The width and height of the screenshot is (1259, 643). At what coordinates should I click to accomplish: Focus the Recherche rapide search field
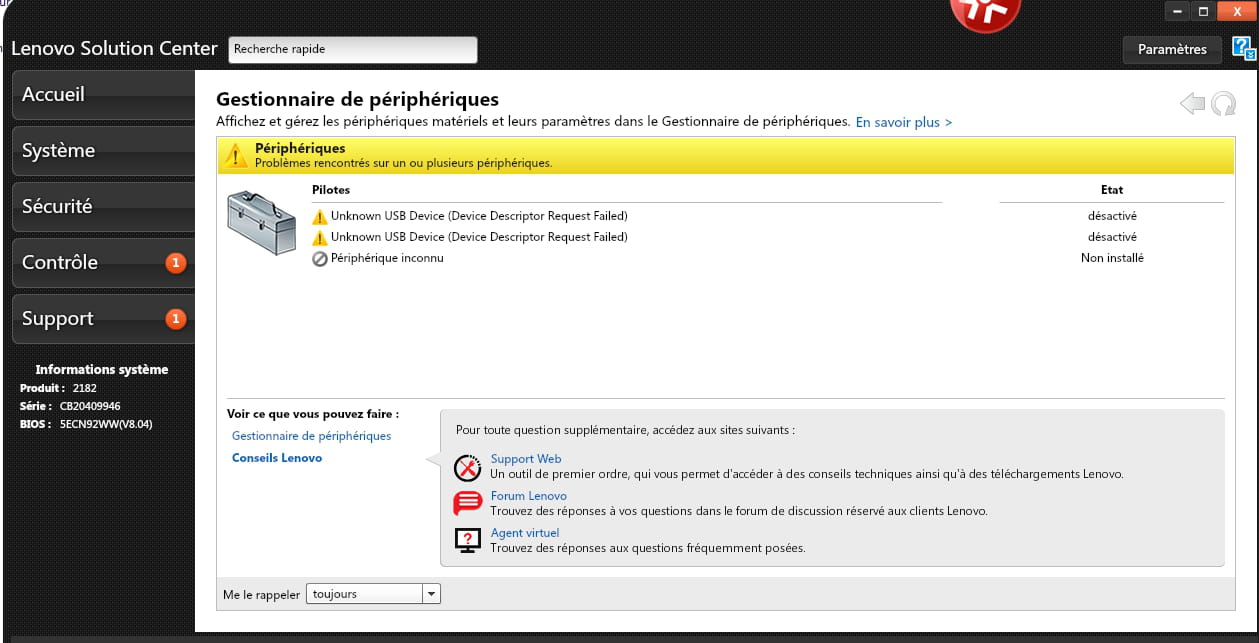(x=353, y=49)
